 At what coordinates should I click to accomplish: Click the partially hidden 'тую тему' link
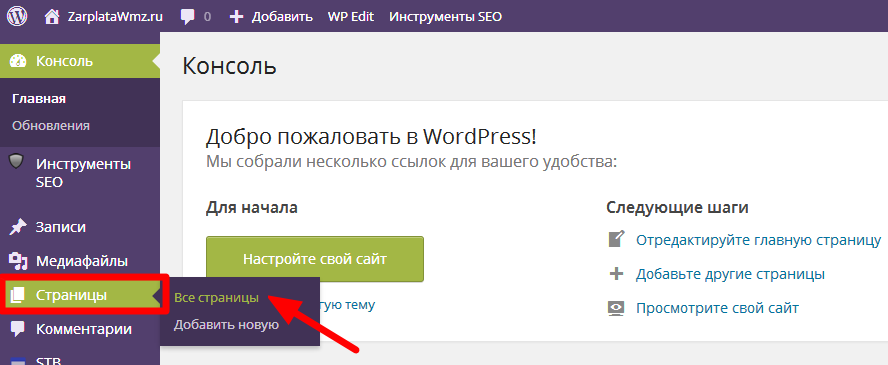pos(348,305)
